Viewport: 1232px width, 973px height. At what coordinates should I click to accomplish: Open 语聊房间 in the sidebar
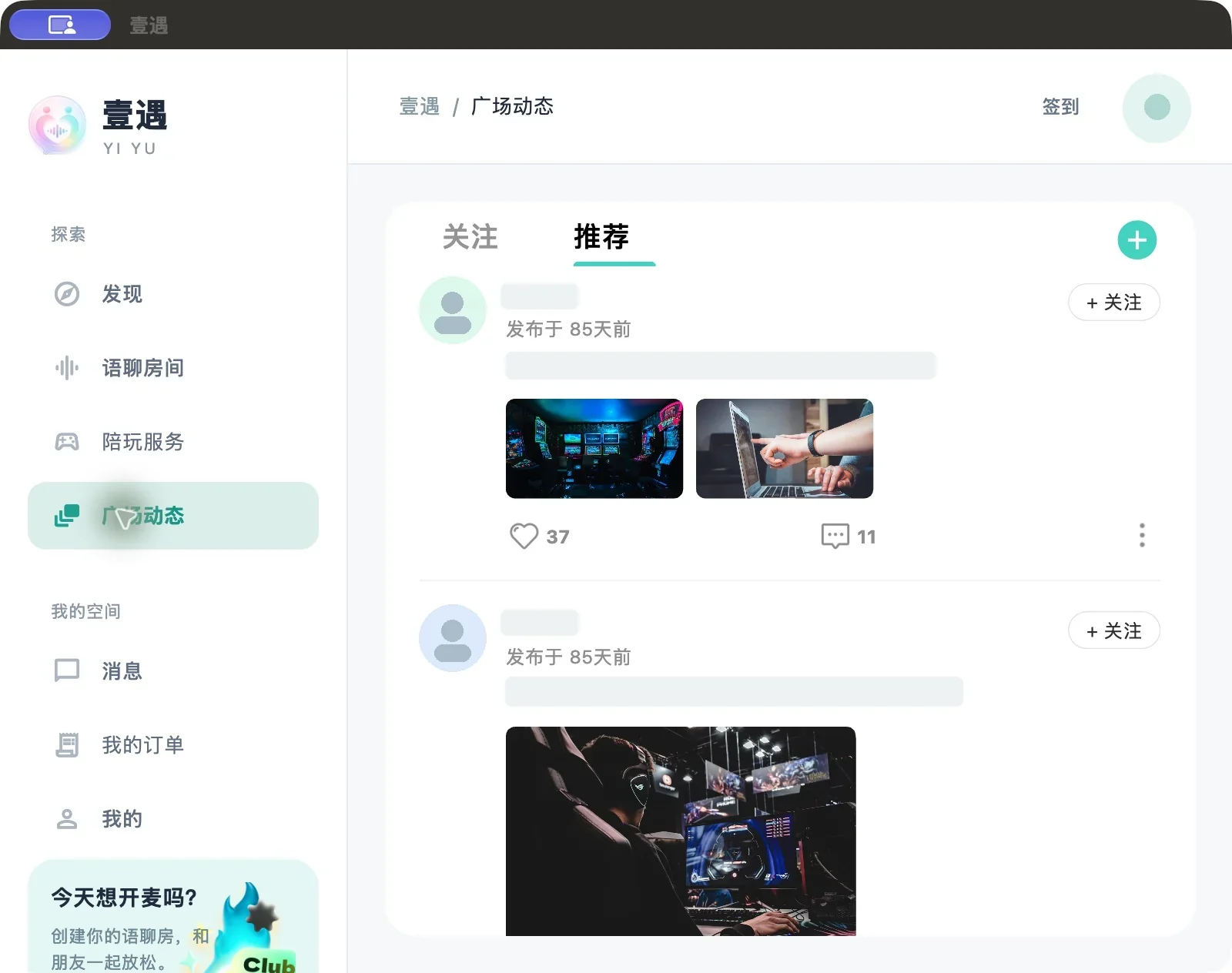point(173,368)
